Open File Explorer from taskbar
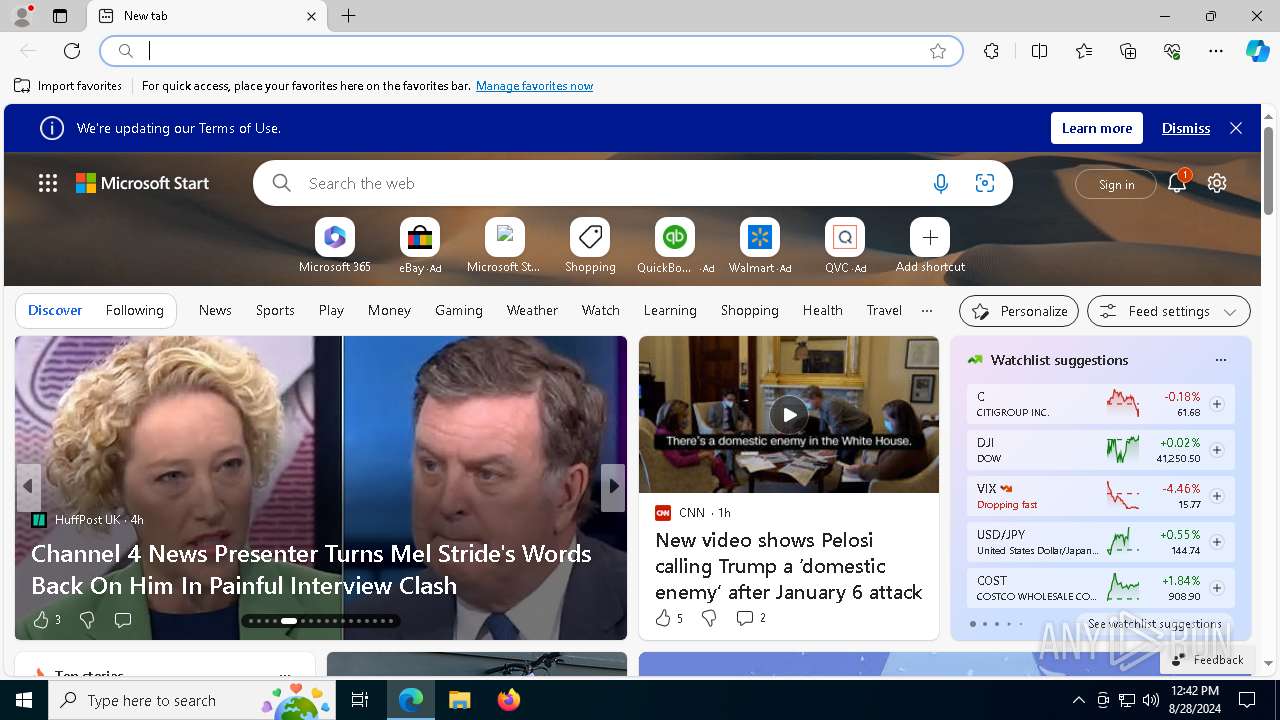This screenshot has height=720, width=1280. tap(459, 700)
